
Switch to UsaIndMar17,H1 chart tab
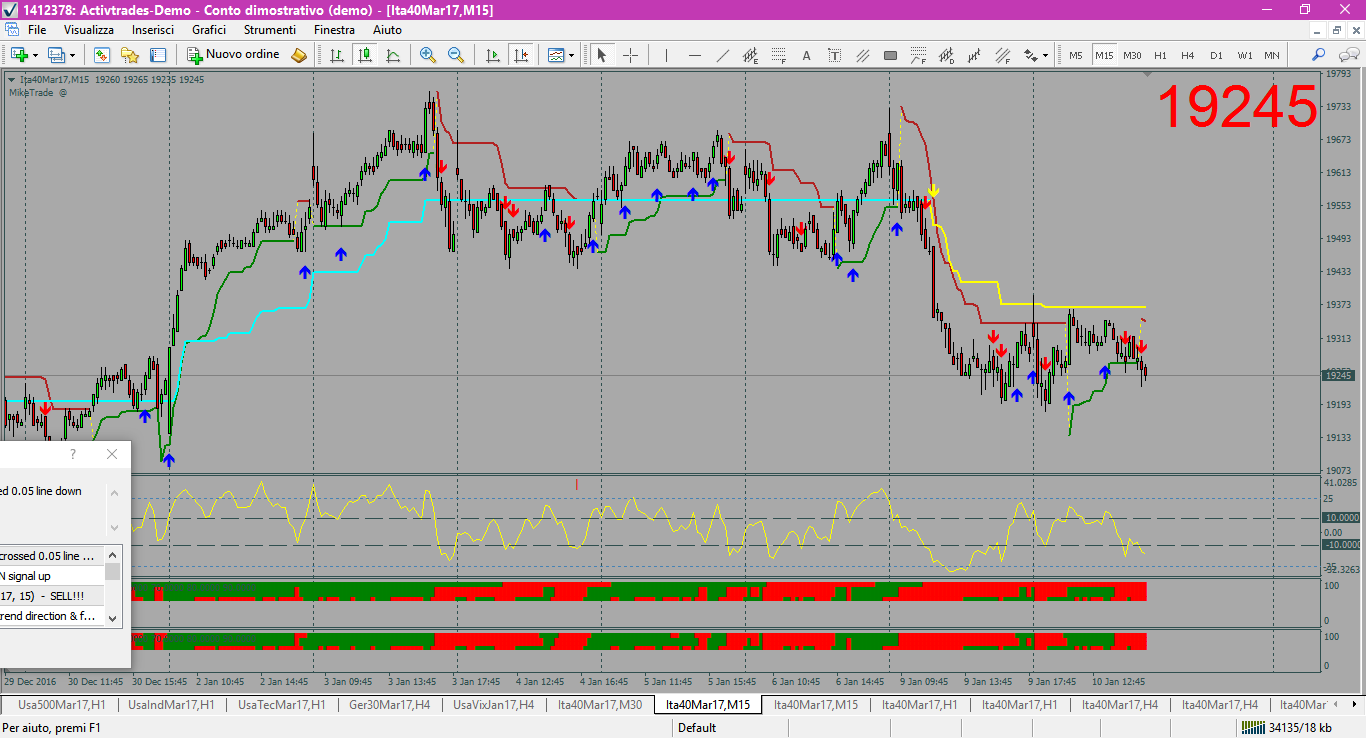pos(171,705)
